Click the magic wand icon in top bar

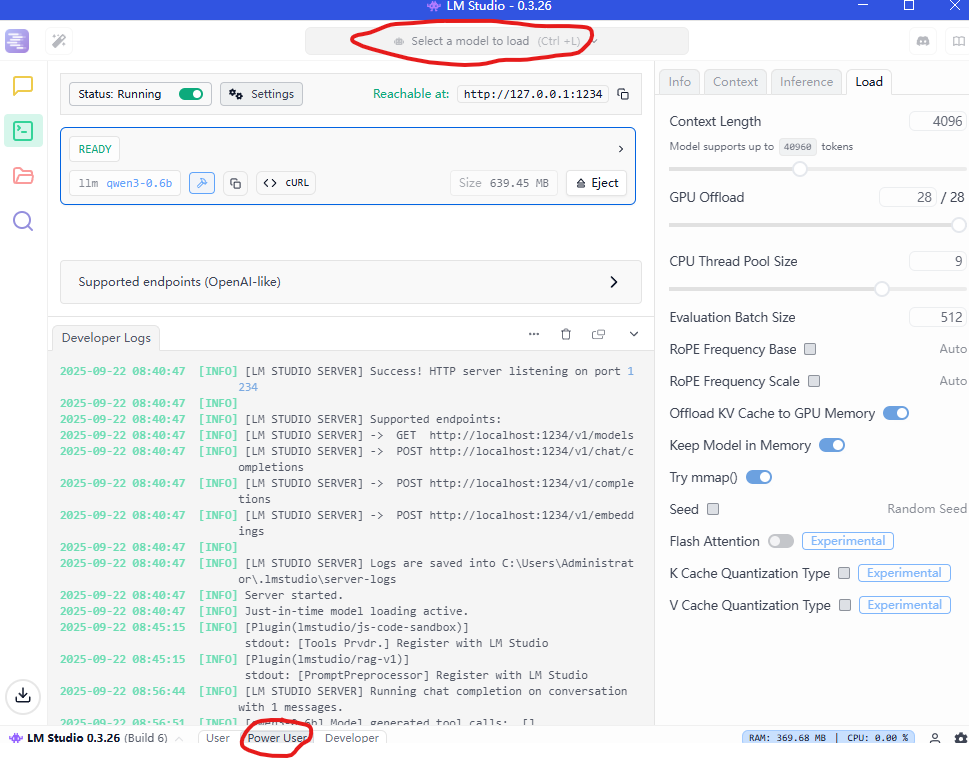tap(59, 41)
